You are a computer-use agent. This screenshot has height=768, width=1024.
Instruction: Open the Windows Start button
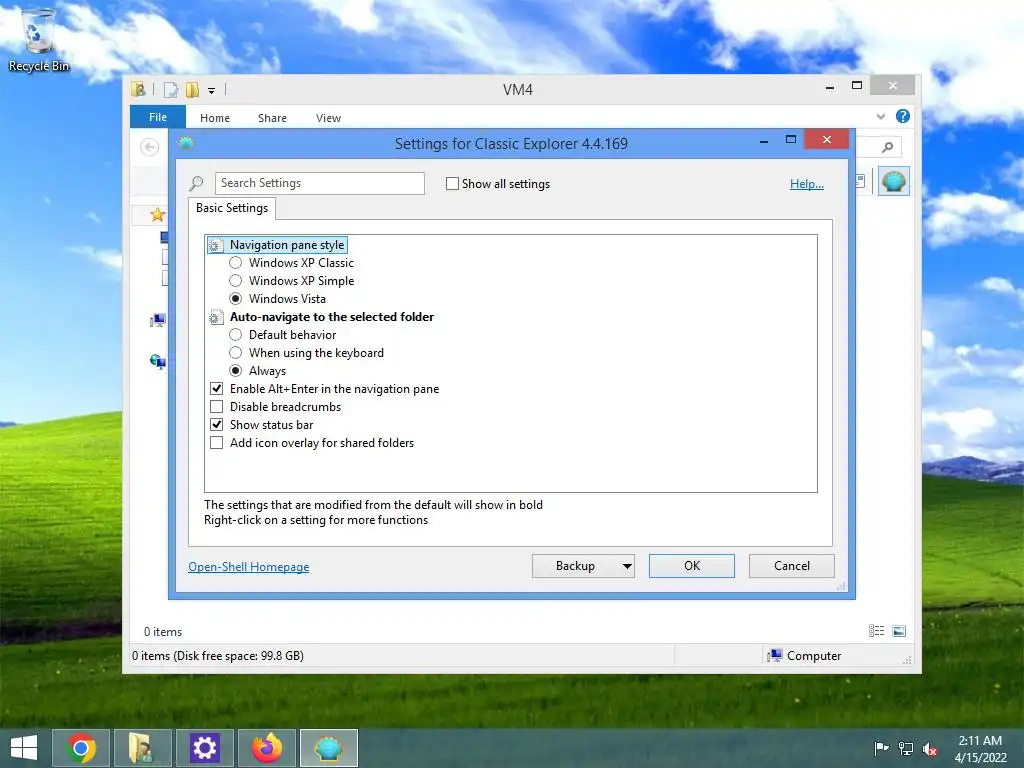24,748
